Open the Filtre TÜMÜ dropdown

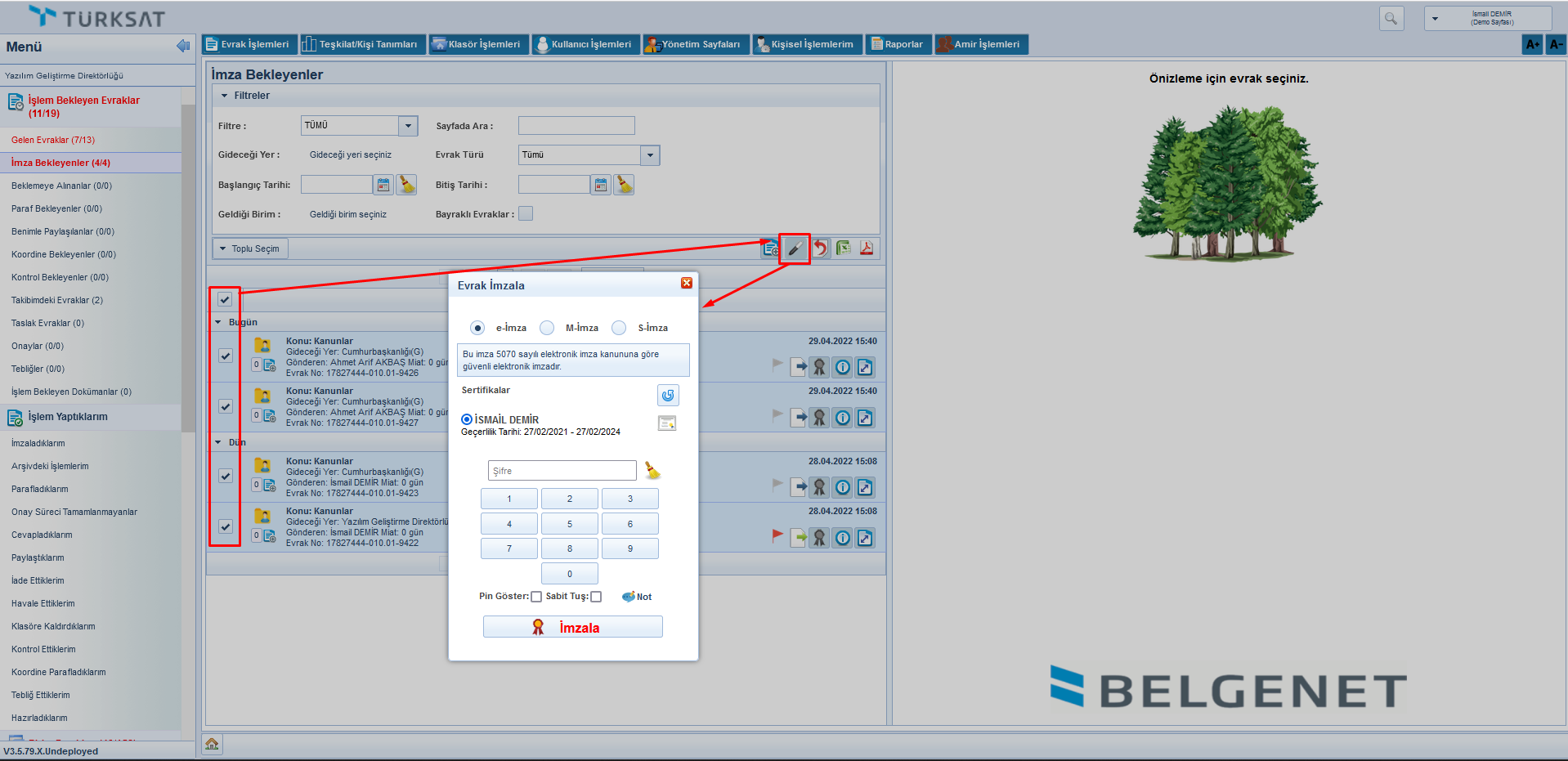pos(408,126)
